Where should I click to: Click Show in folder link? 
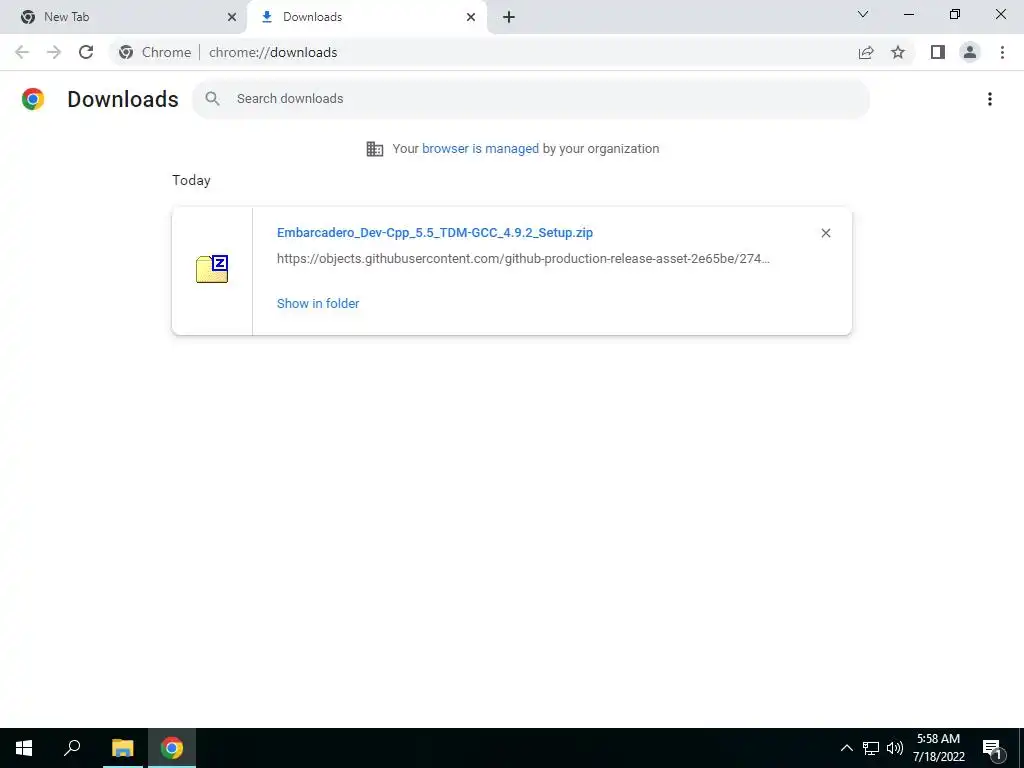click(x=318, y=304)
